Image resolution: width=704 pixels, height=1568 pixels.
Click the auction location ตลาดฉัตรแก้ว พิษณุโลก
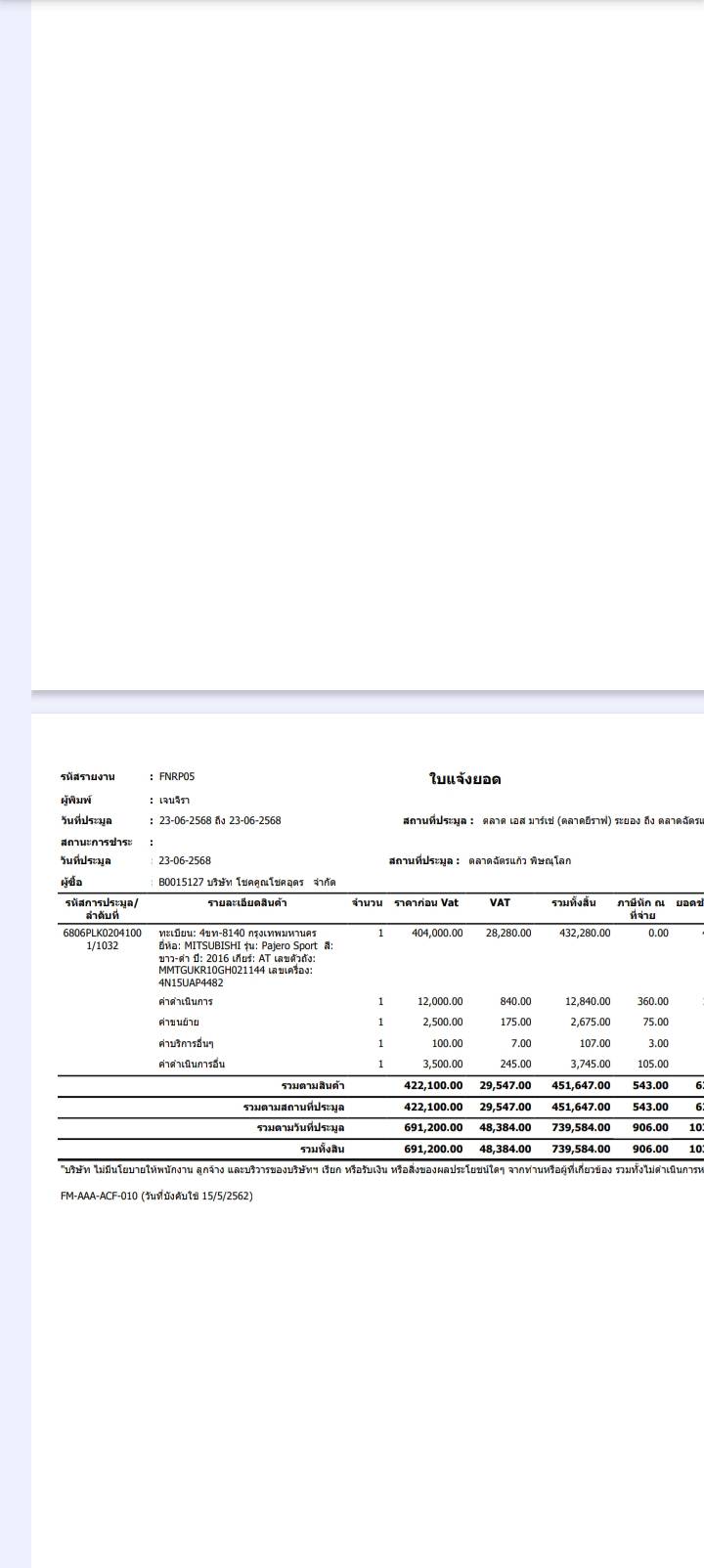519,861
